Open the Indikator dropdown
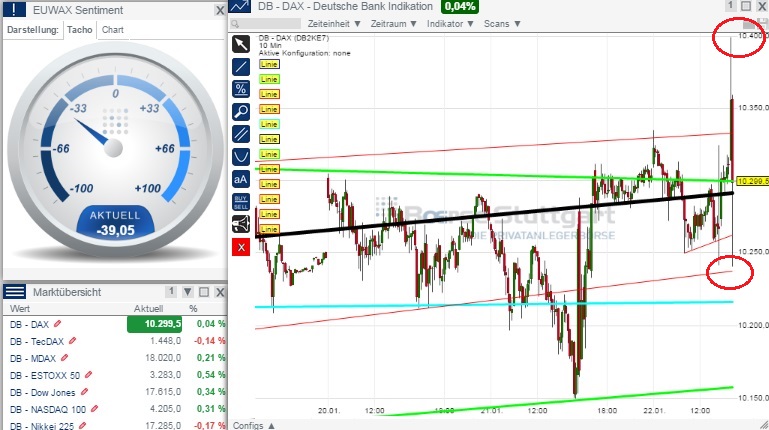Viewport: 769px width, 430px height. click(450, 24)
